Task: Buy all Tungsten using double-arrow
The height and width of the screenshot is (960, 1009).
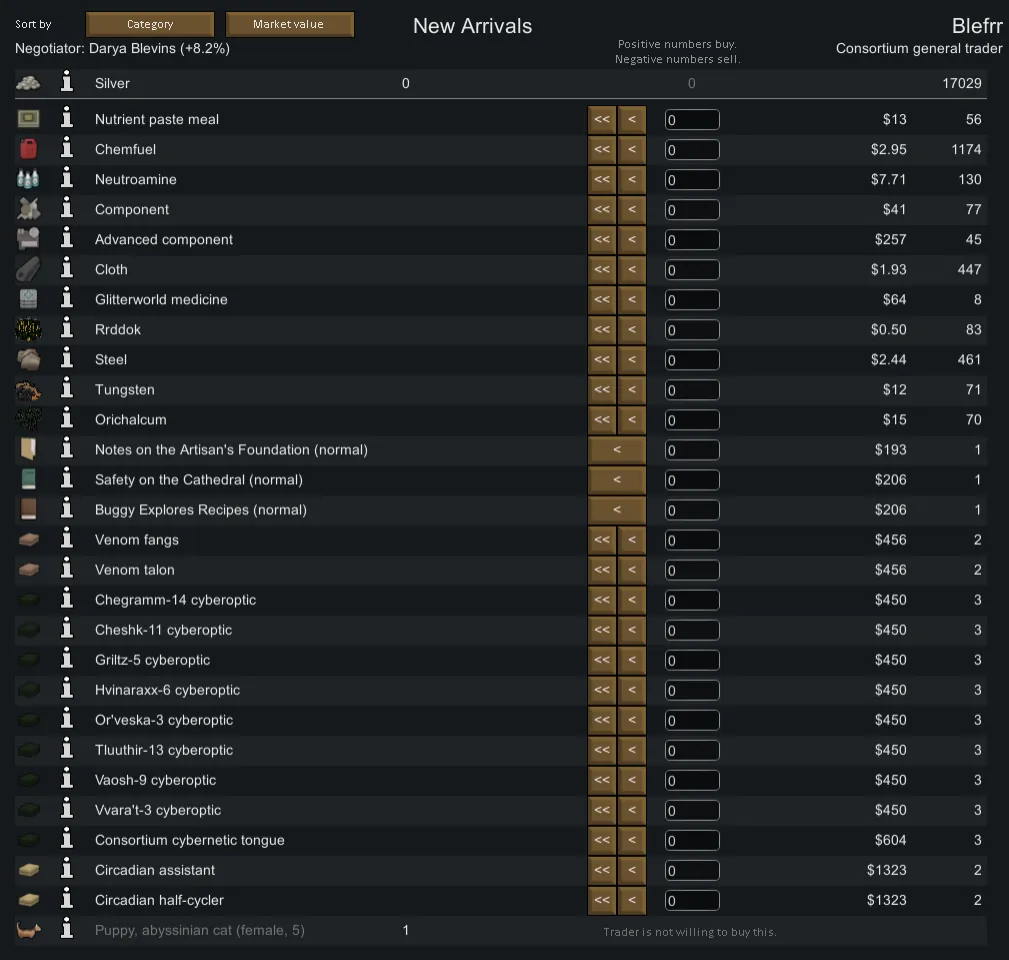Action: tap(601, 390)
